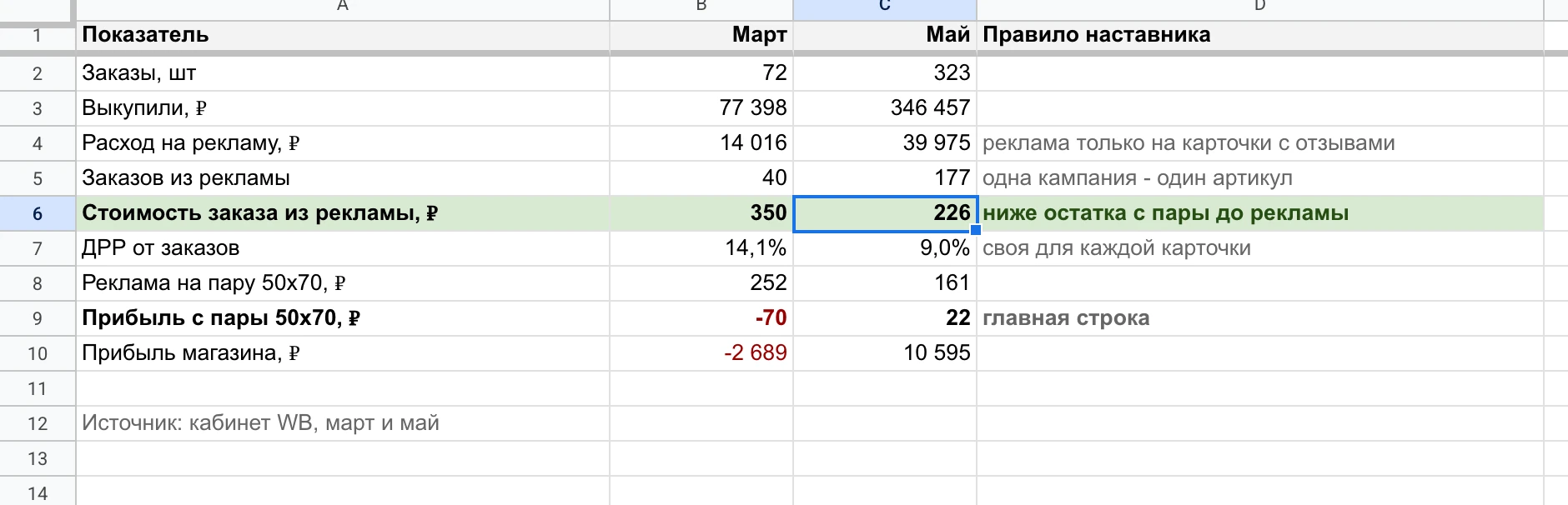Select row 9 via its row header
Image resolution: width=1568 pixels, height=505 pixels.
(38, 318)
